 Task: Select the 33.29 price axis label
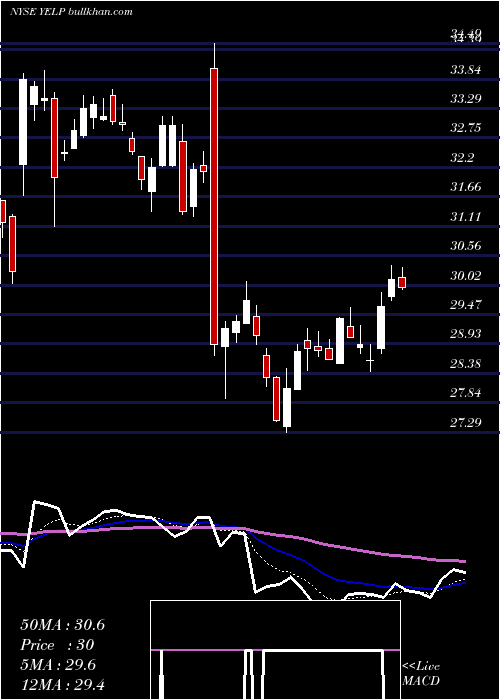[x=466, y=98]
